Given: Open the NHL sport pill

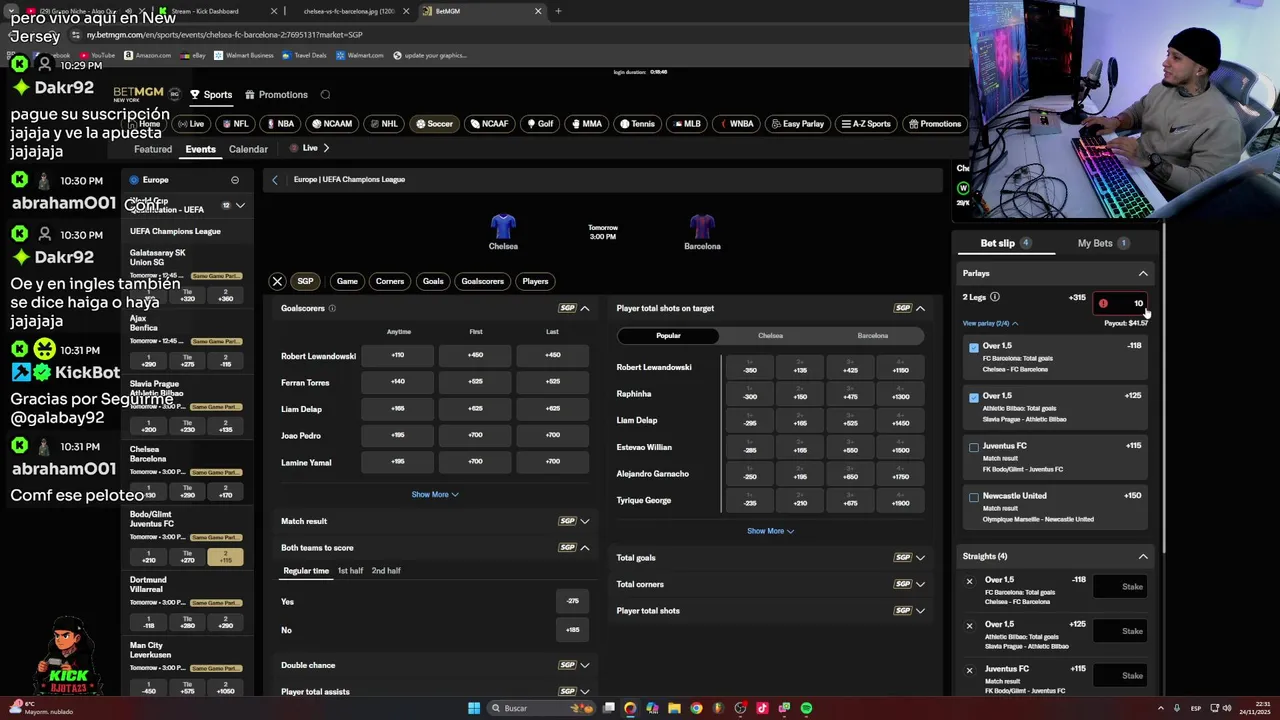Looking at the screenshot, I should 383,124.
